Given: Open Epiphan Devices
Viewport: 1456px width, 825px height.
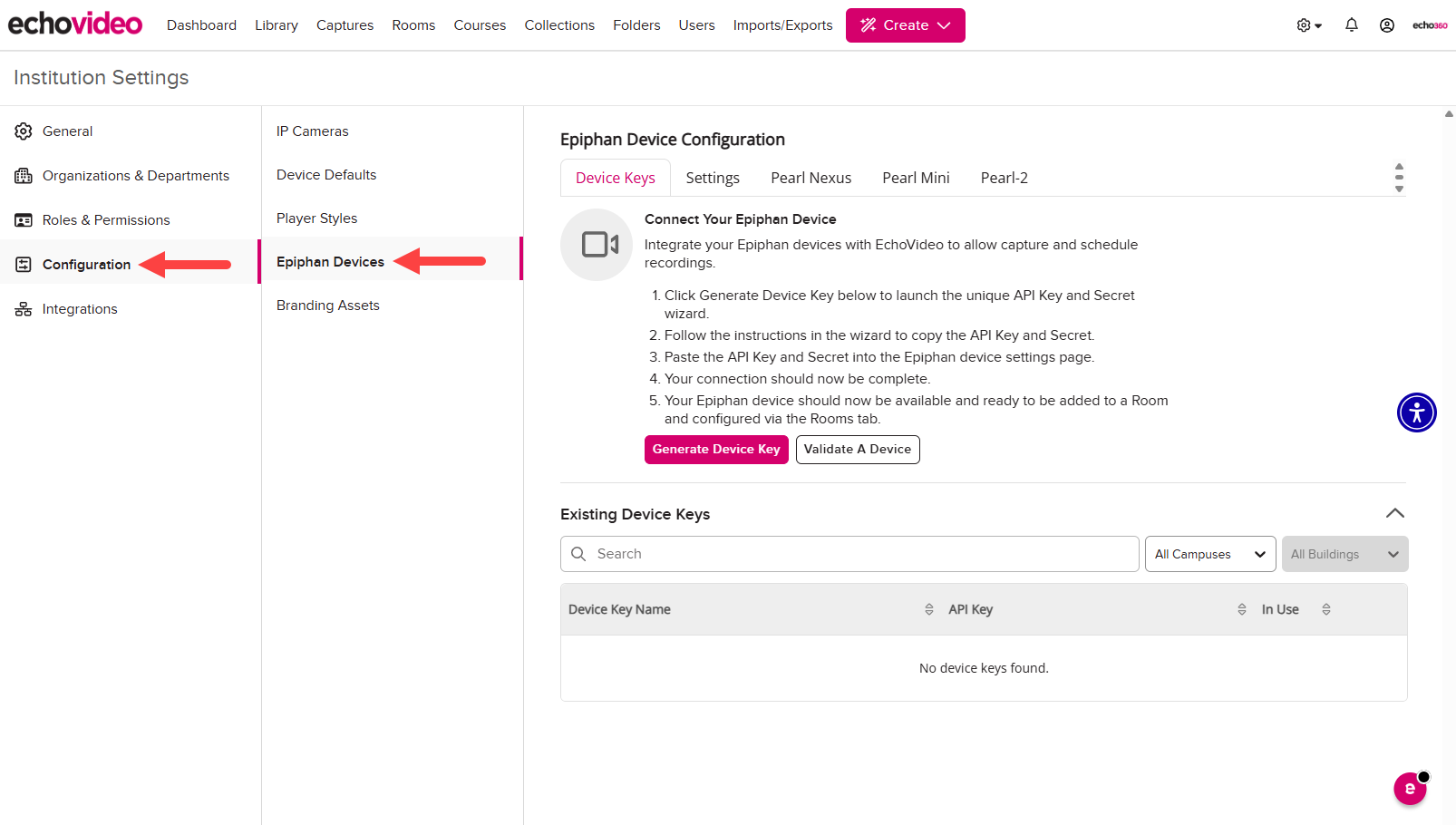Looking at the screenshot, I should pyautogui.click(x=330, y=262).
